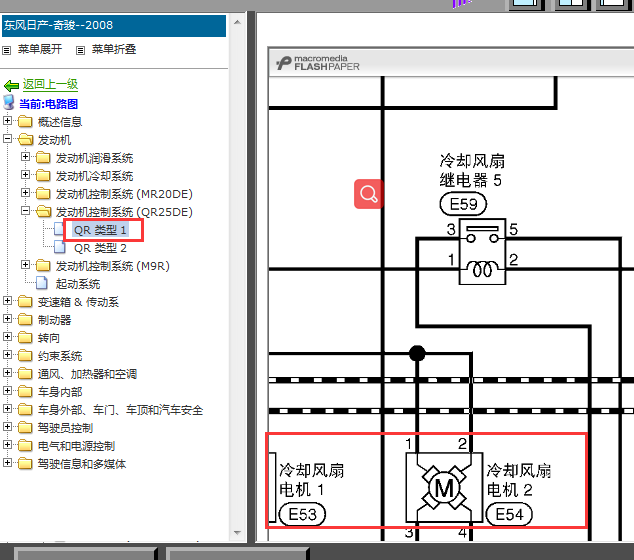This screenshot has height=560, width=634.
Task: Click the green back arrow icon
Action: coord(11,85)
